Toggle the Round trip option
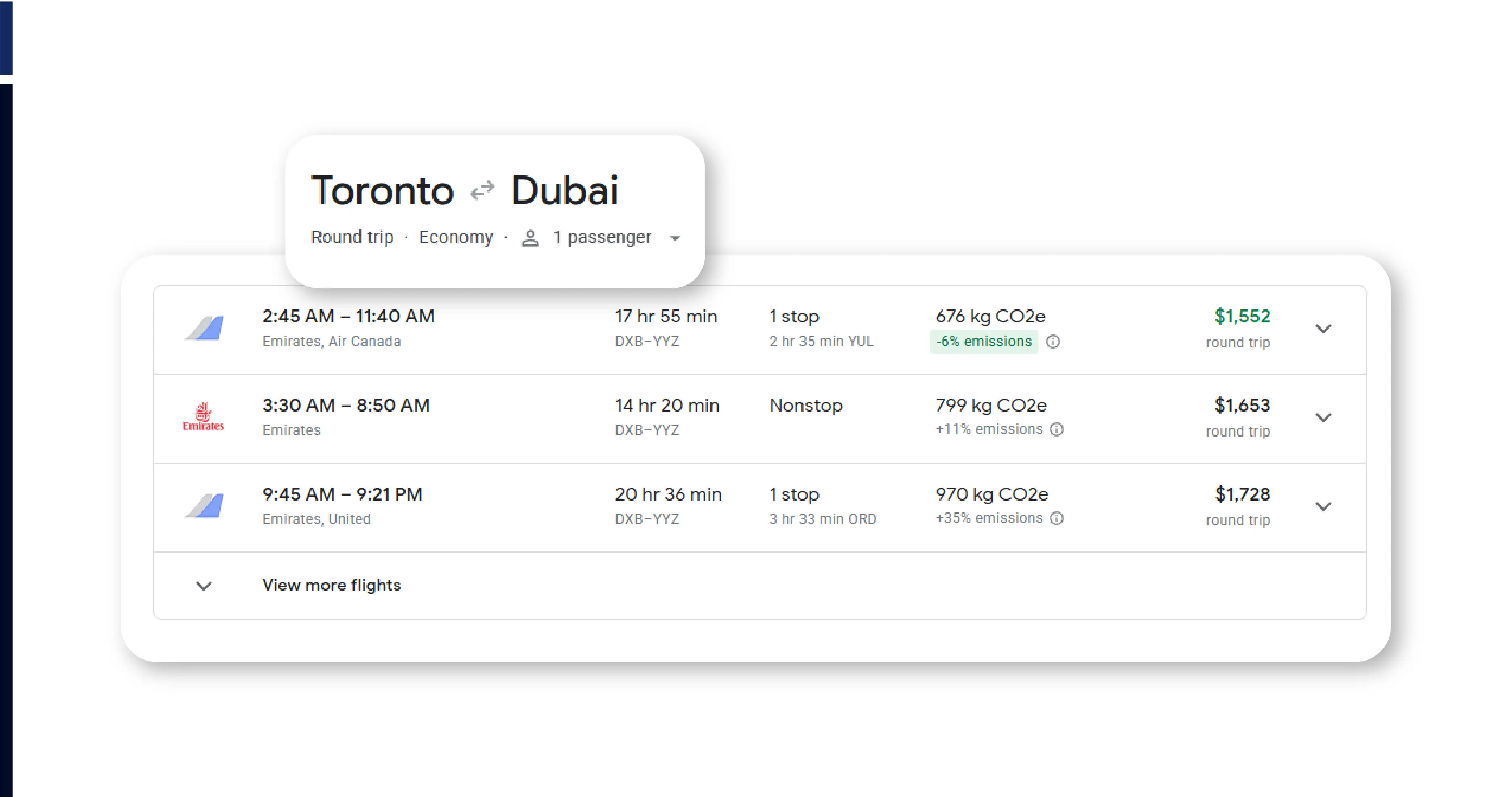 click(352, 237)
